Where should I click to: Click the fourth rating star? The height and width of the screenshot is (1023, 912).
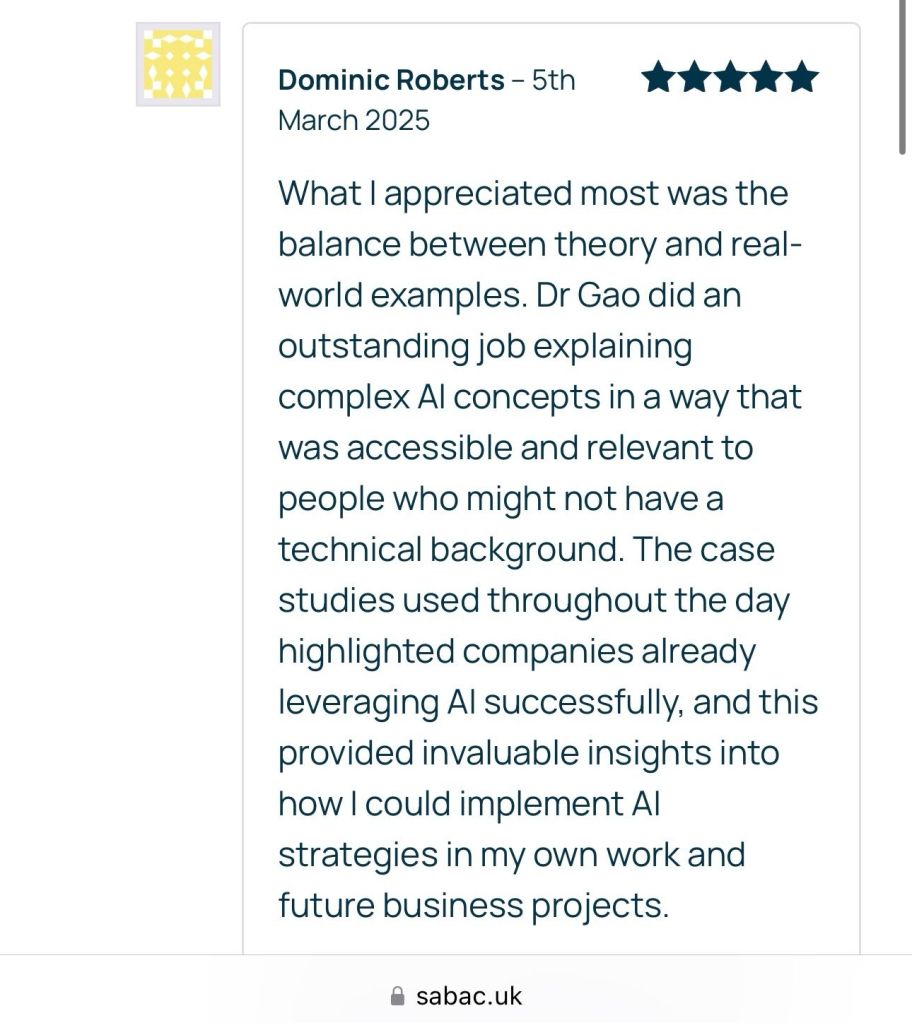(766, 77)
